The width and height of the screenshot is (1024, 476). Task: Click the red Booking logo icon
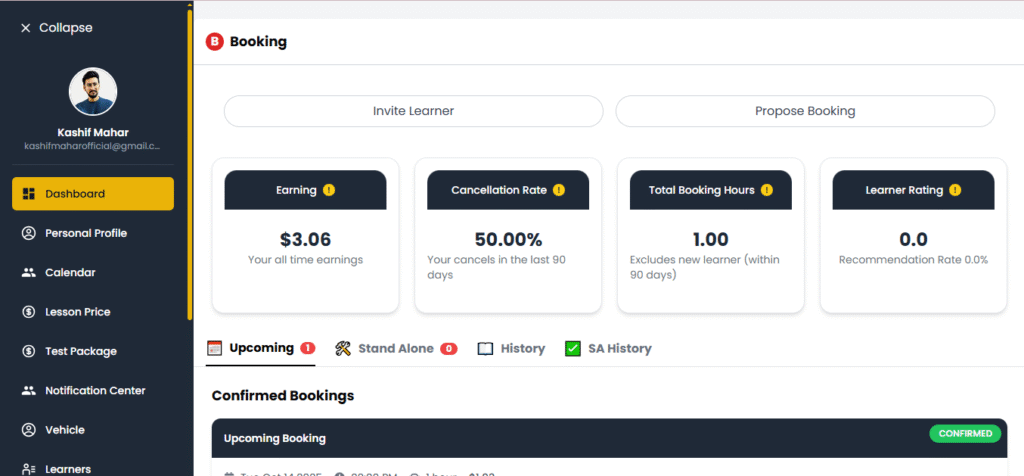tap(214, 42)
